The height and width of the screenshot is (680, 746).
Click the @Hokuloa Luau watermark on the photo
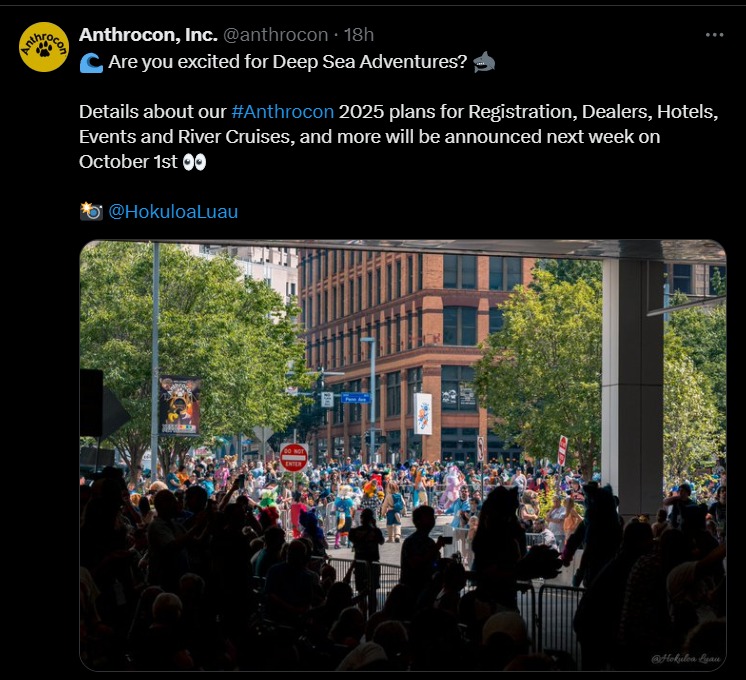coord(686,659)
